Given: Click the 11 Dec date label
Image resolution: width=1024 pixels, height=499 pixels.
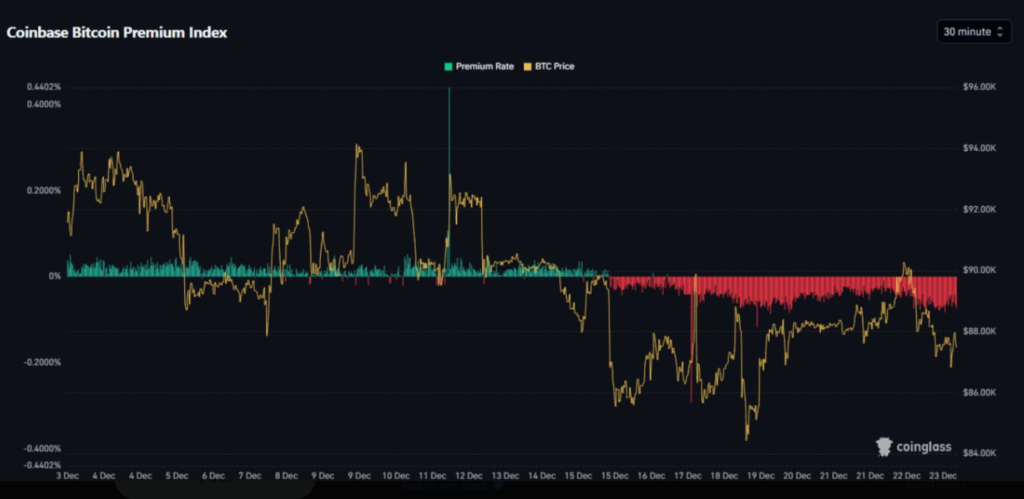Looking at the screenshot, I should click(x=434, y=476).
